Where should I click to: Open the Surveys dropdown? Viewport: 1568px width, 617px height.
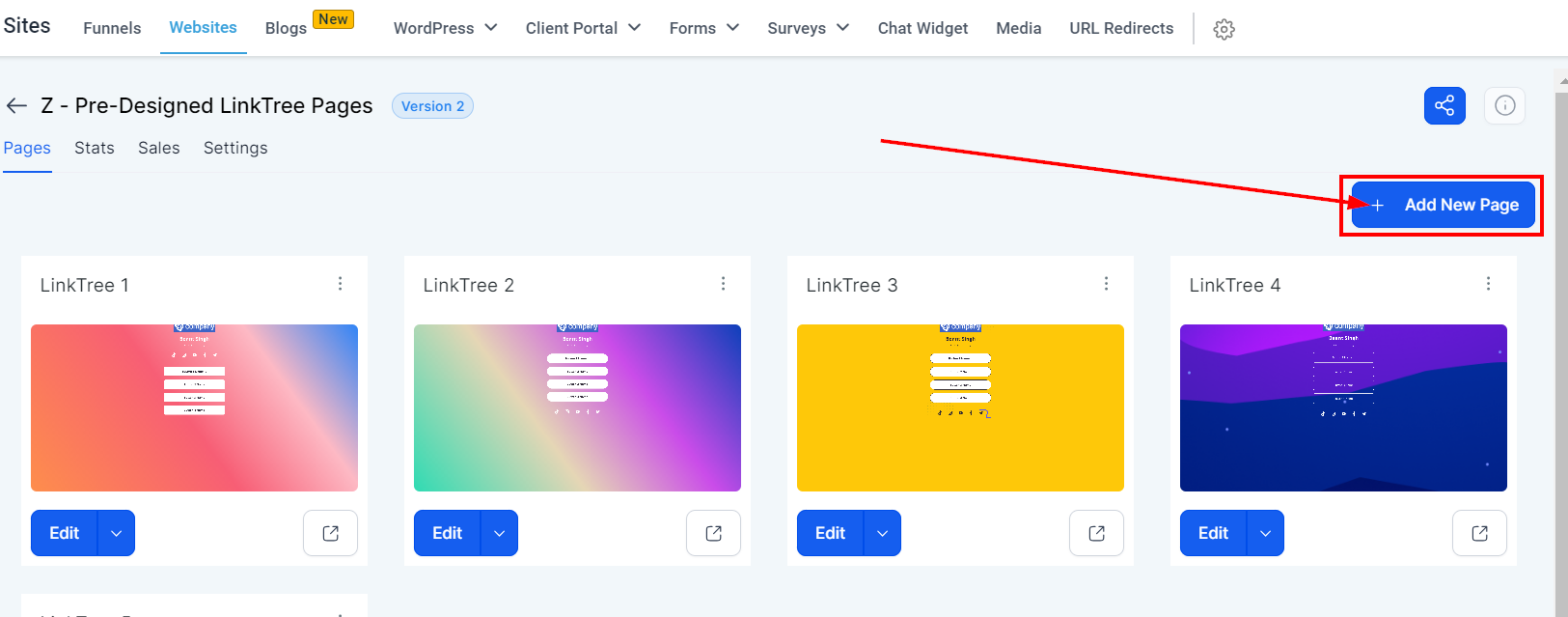[808, 28]
